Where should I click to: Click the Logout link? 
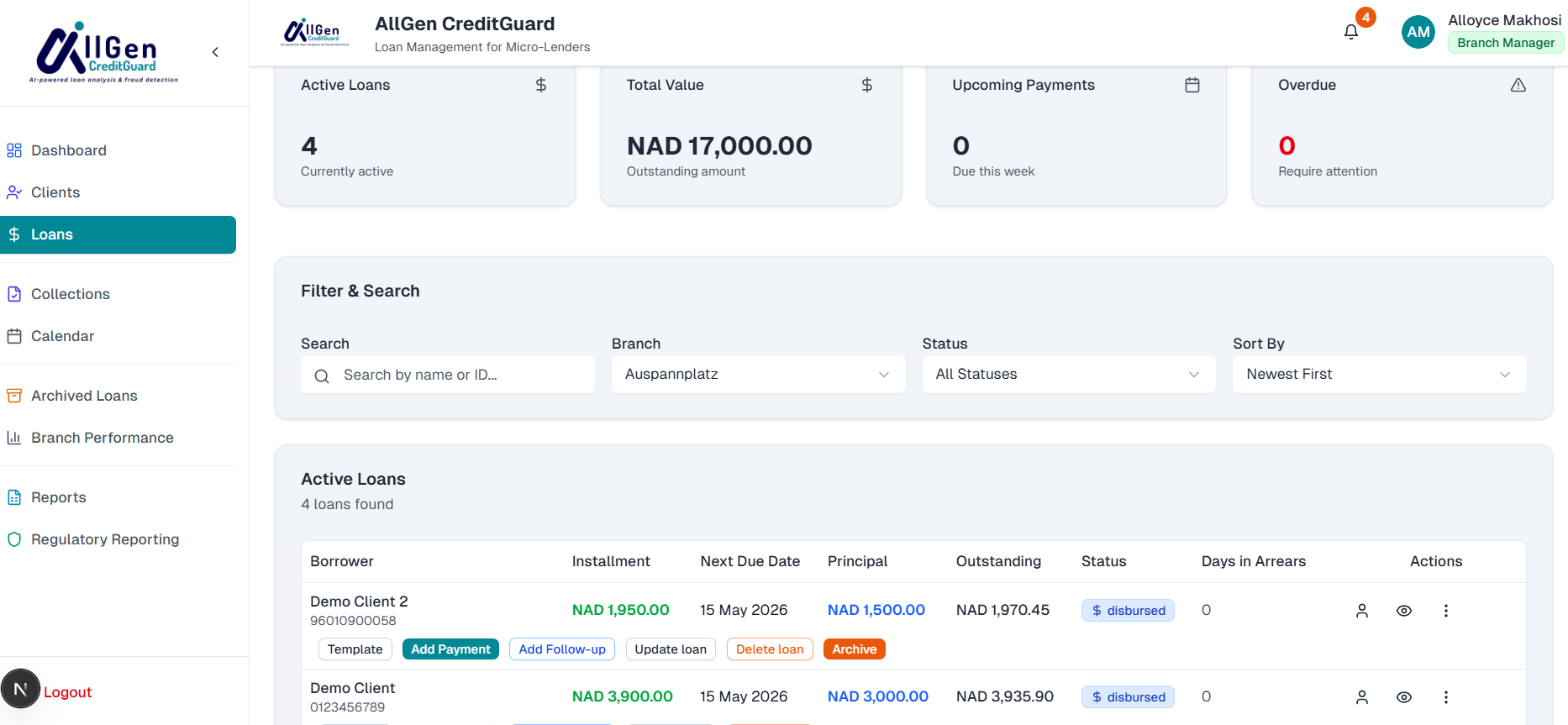68,692
